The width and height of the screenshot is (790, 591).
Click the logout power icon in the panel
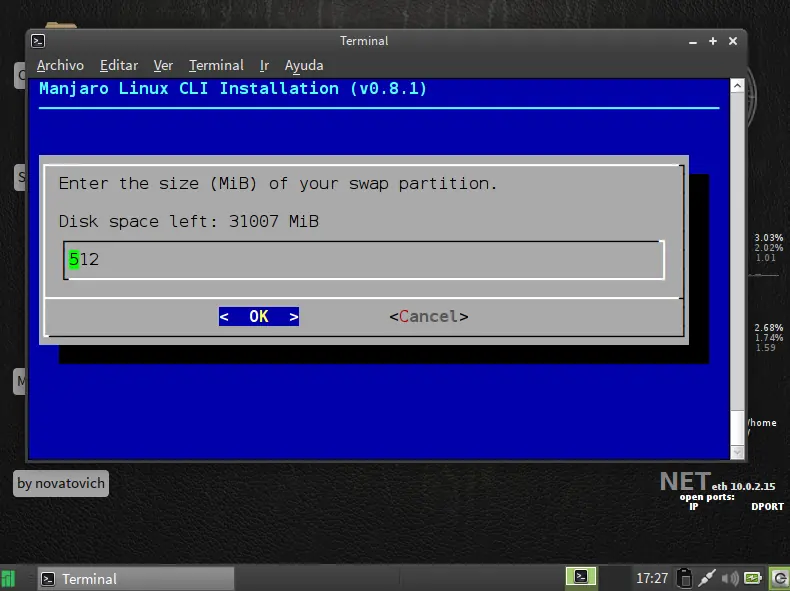779,578
